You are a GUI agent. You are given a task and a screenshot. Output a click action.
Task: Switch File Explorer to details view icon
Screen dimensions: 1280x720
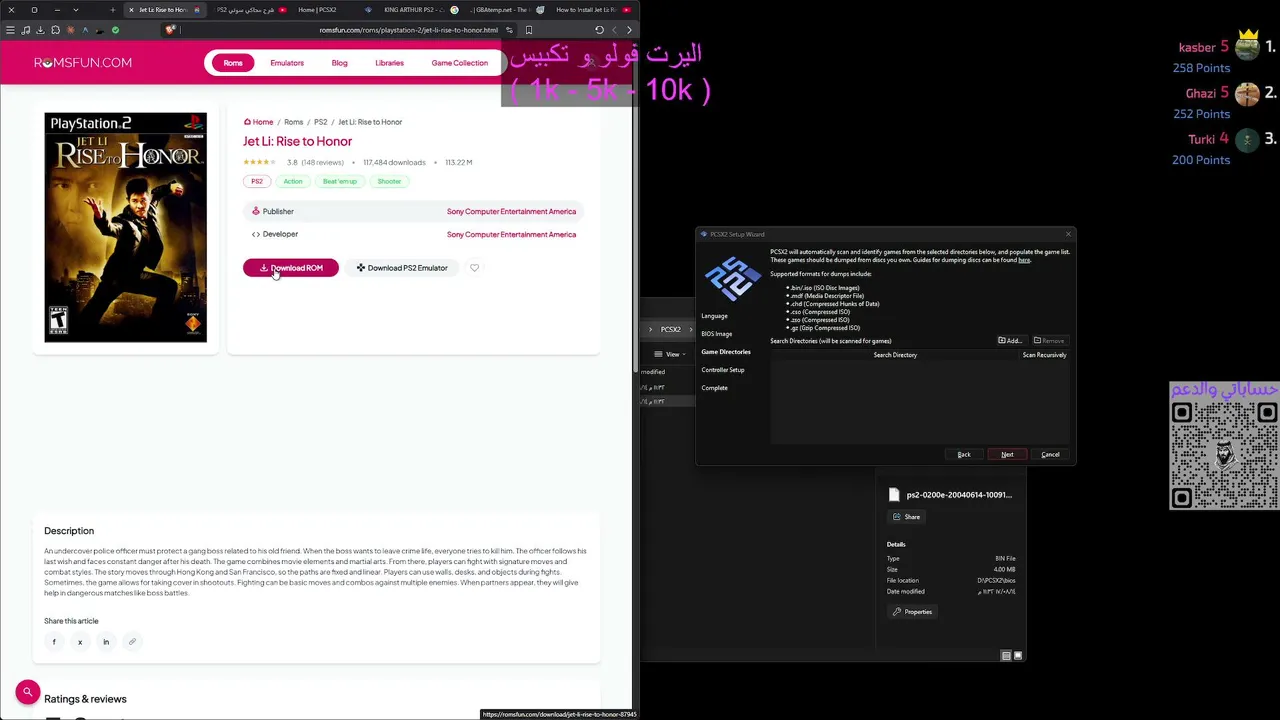[1006, 656]
